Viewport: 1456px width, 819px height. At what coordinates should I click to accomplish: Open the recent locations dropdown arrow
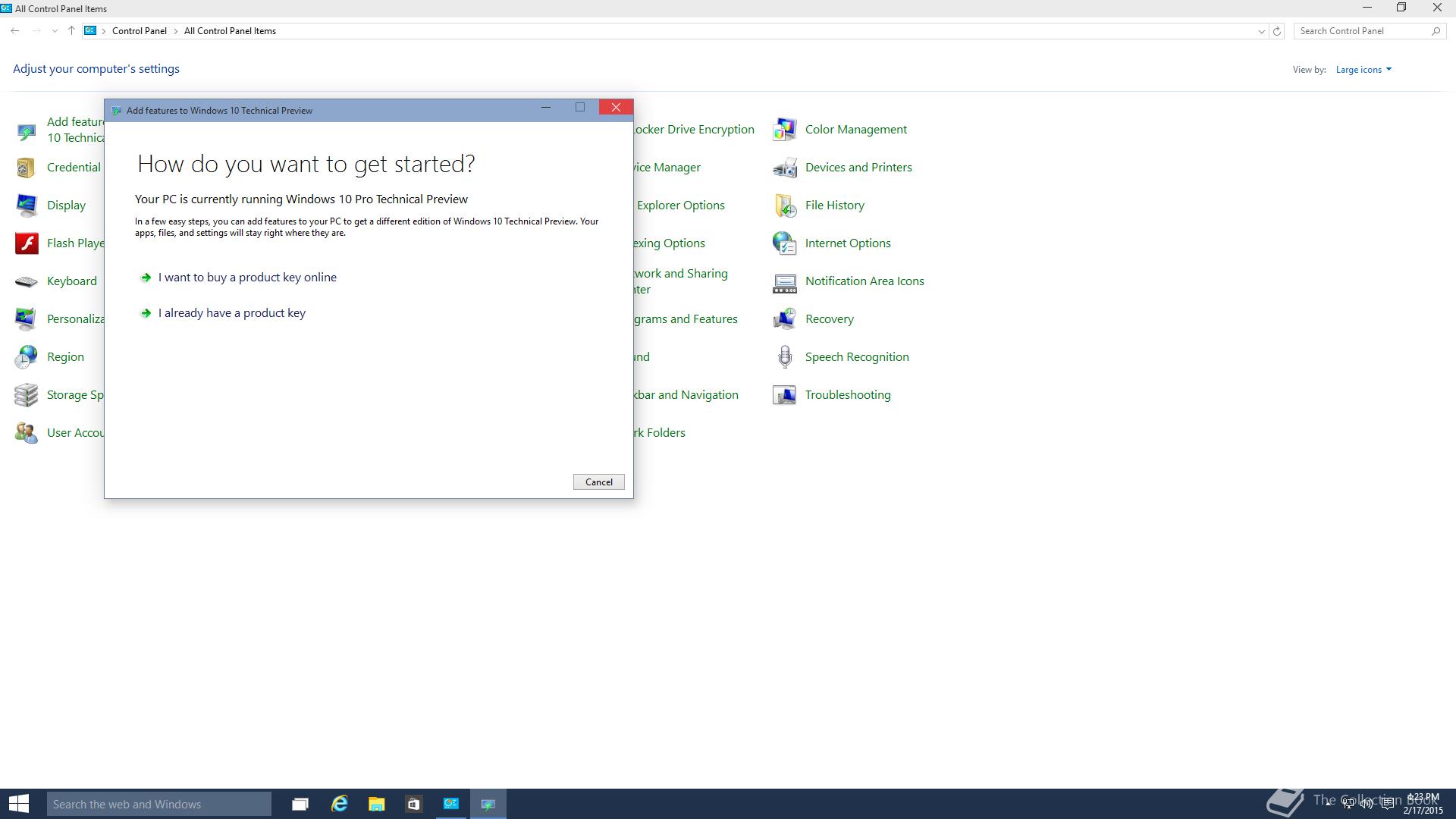click(55, 31)
